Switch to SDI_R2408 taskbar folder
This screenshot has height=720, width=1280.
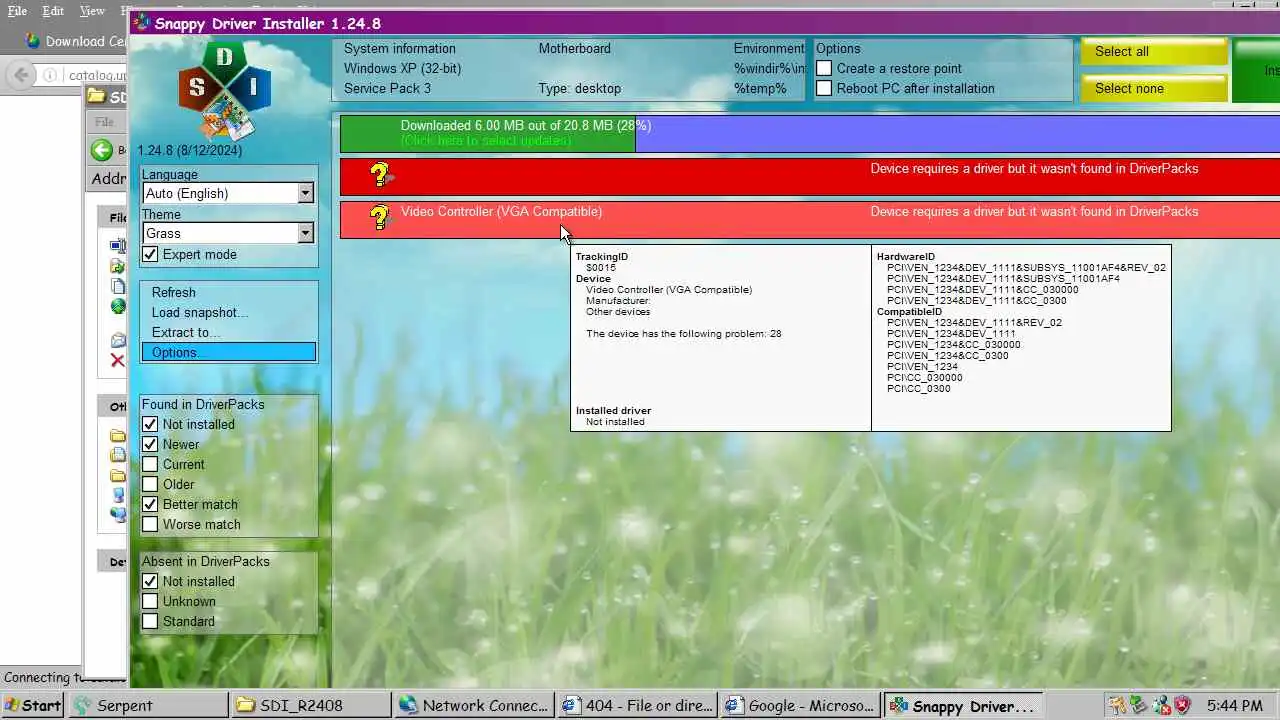(311, 705)
